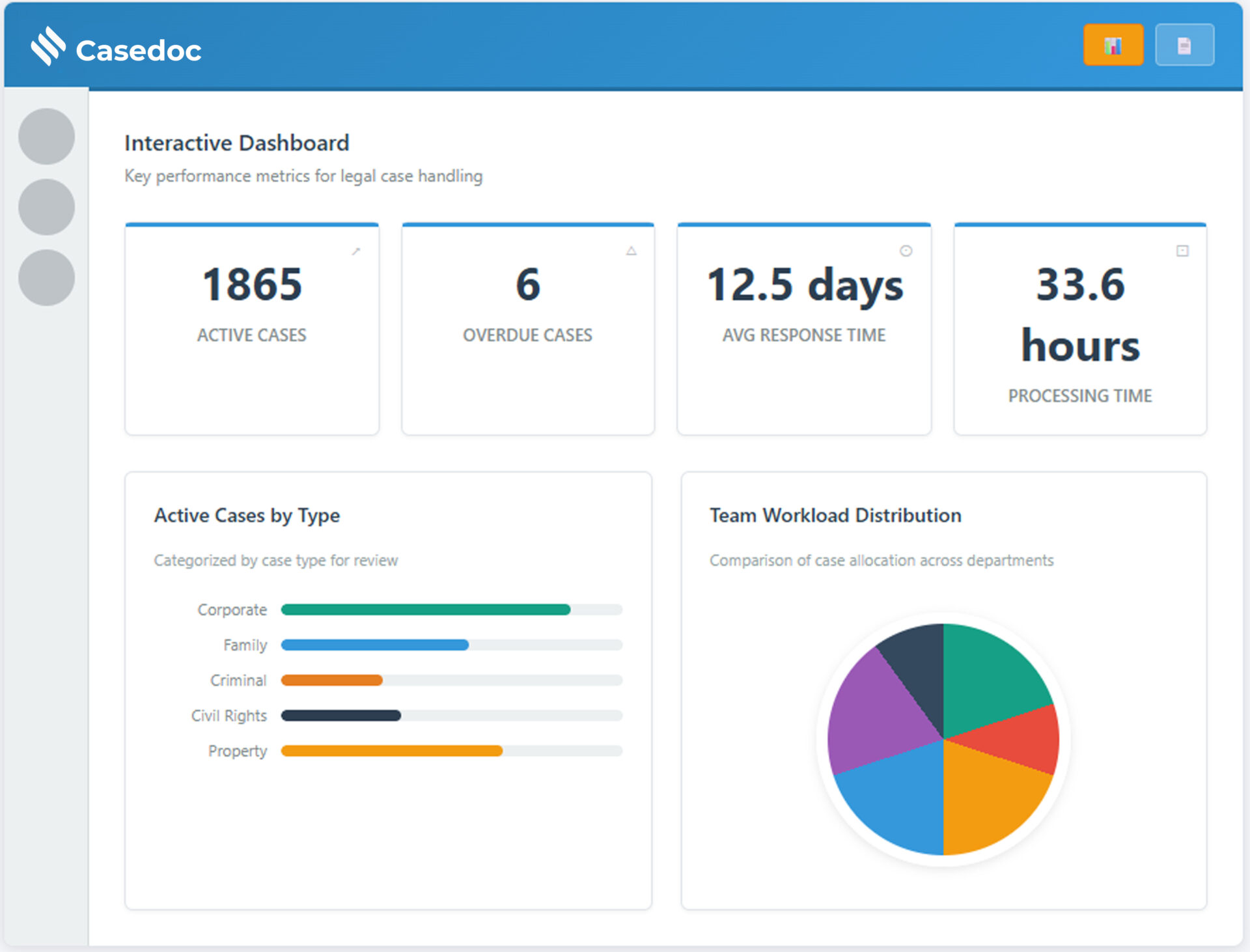Click the Property cases progress bar
Image resolution: width=1250 pixels, height=952 pixels.
(x=451, y=751)
